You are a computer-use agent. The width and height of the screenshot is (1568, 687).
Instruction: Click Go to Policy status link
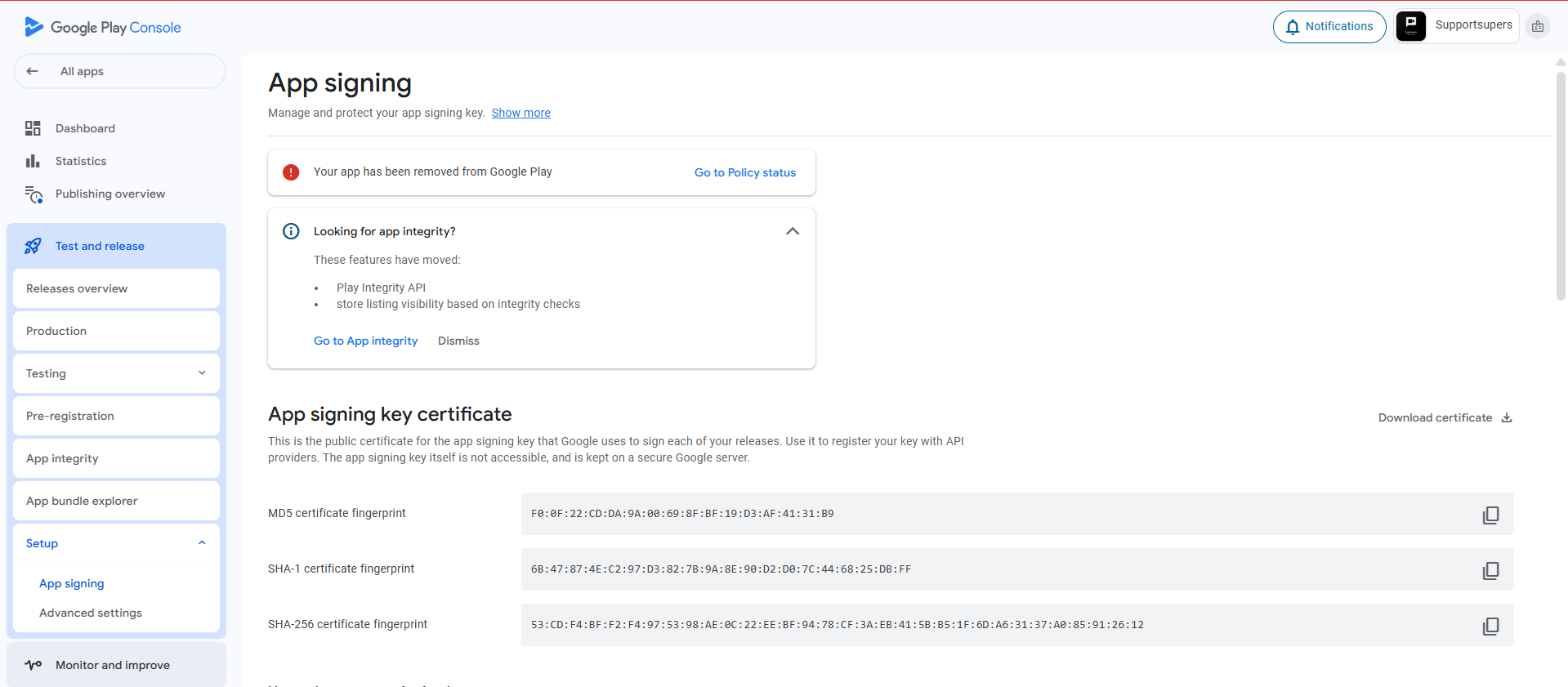click(744, 172)
